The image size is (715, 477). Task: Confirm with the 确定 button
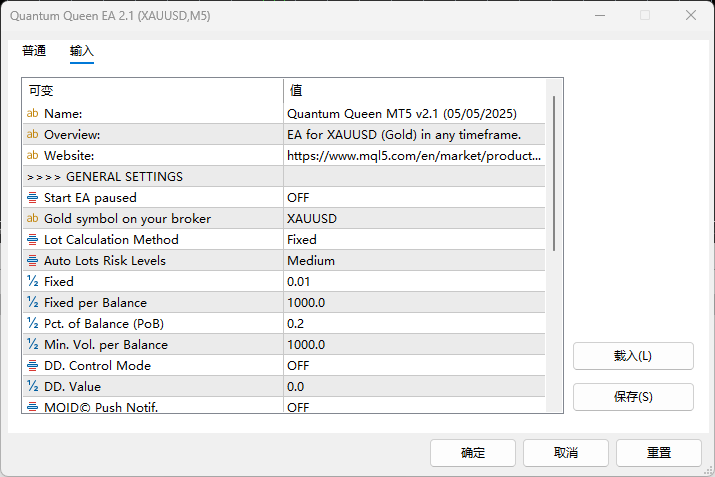(x=473, y=453)
